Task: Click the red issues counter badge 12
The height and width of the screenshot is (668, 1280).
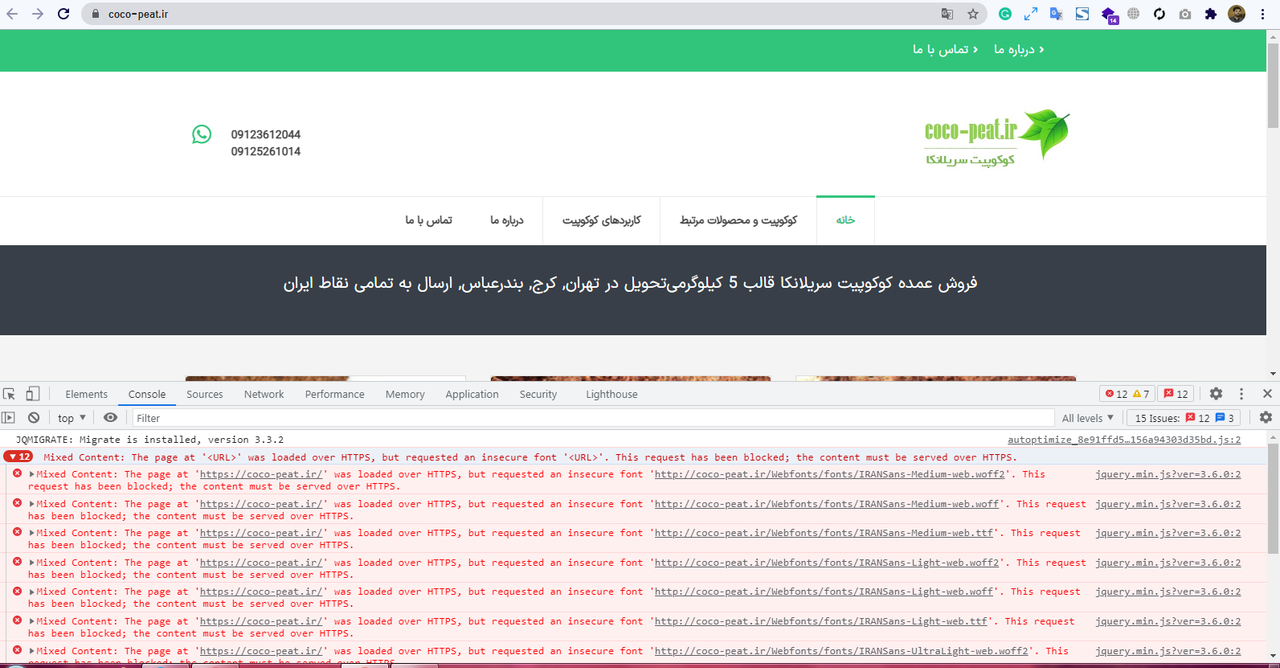Action: pos(1175,394)
